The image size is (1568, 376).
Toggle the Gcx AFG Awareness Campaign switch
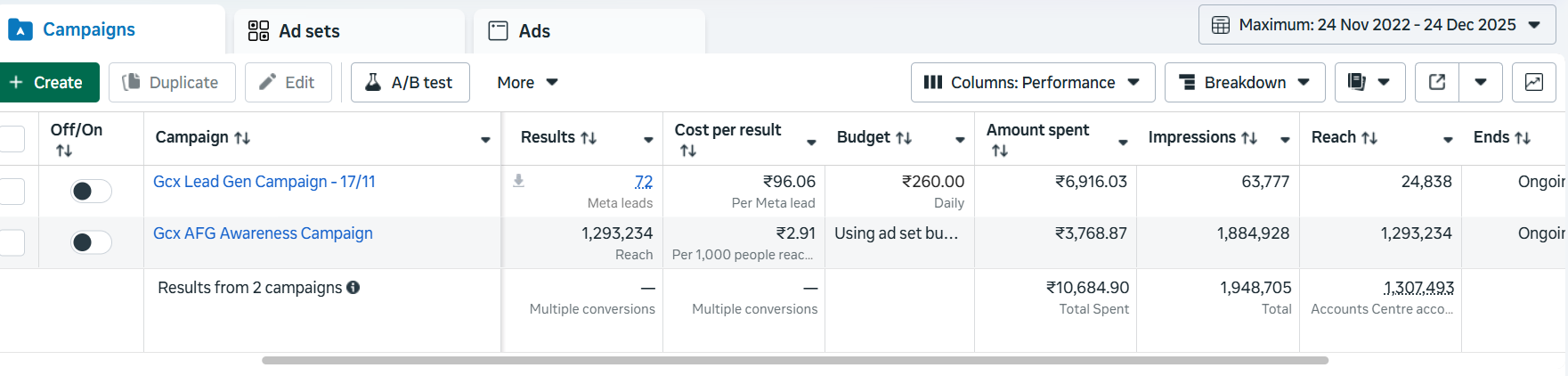(x=91, y=242)
